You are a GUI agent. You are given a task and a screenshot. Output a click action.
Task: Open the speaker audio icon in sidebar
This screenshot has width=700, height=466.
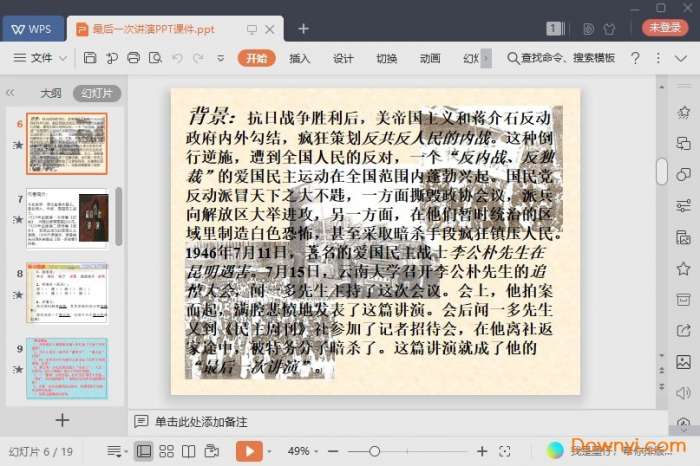(x=683, y=393)
